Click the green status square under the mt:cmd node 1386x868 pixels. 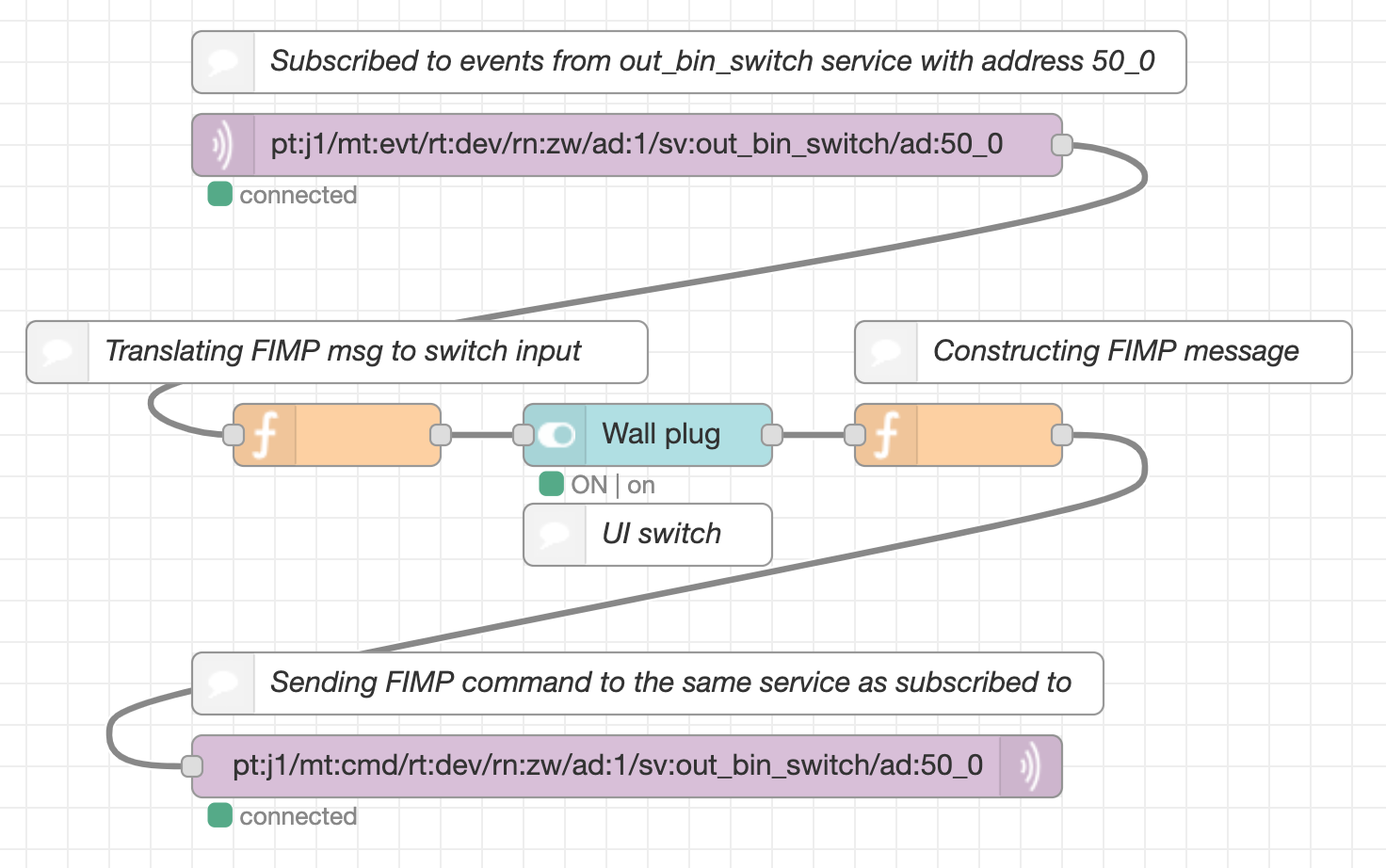219,815
